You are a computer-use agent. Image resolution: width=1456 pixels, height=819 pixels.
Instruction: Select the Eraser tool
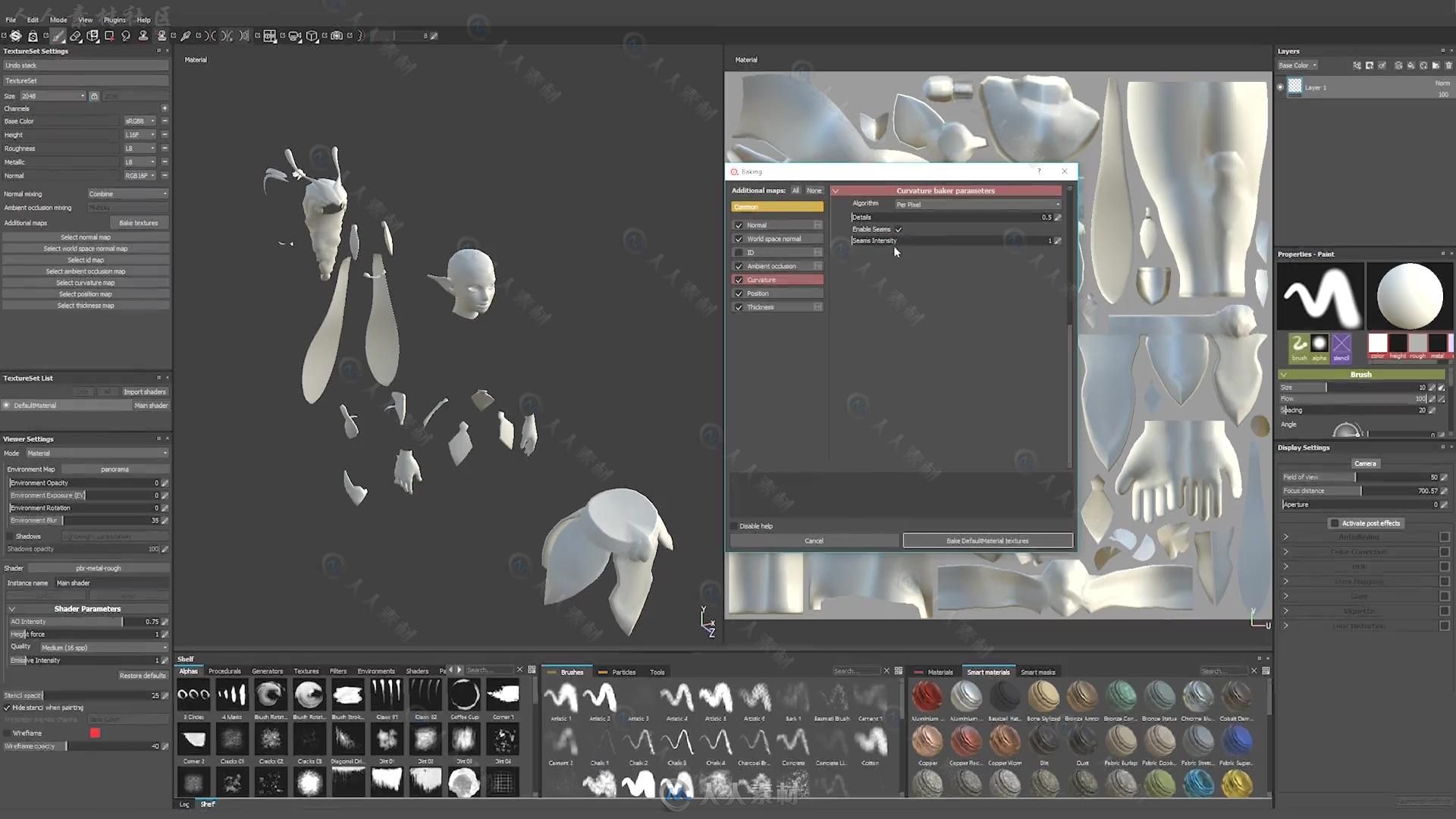[x=76, y=36]
